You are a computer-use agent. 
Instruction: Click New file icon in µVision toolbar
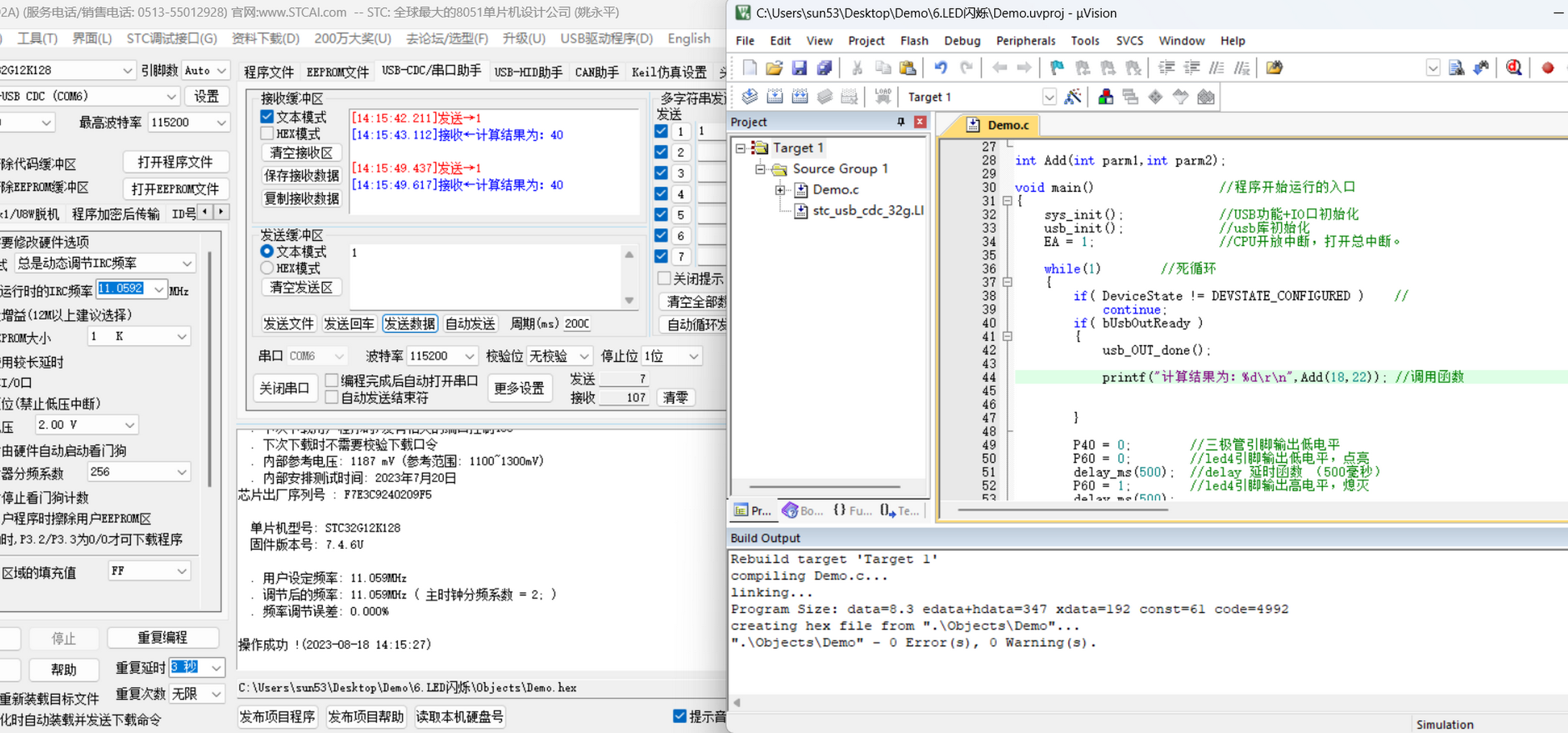pyautogui.click(x=749, y=68)
